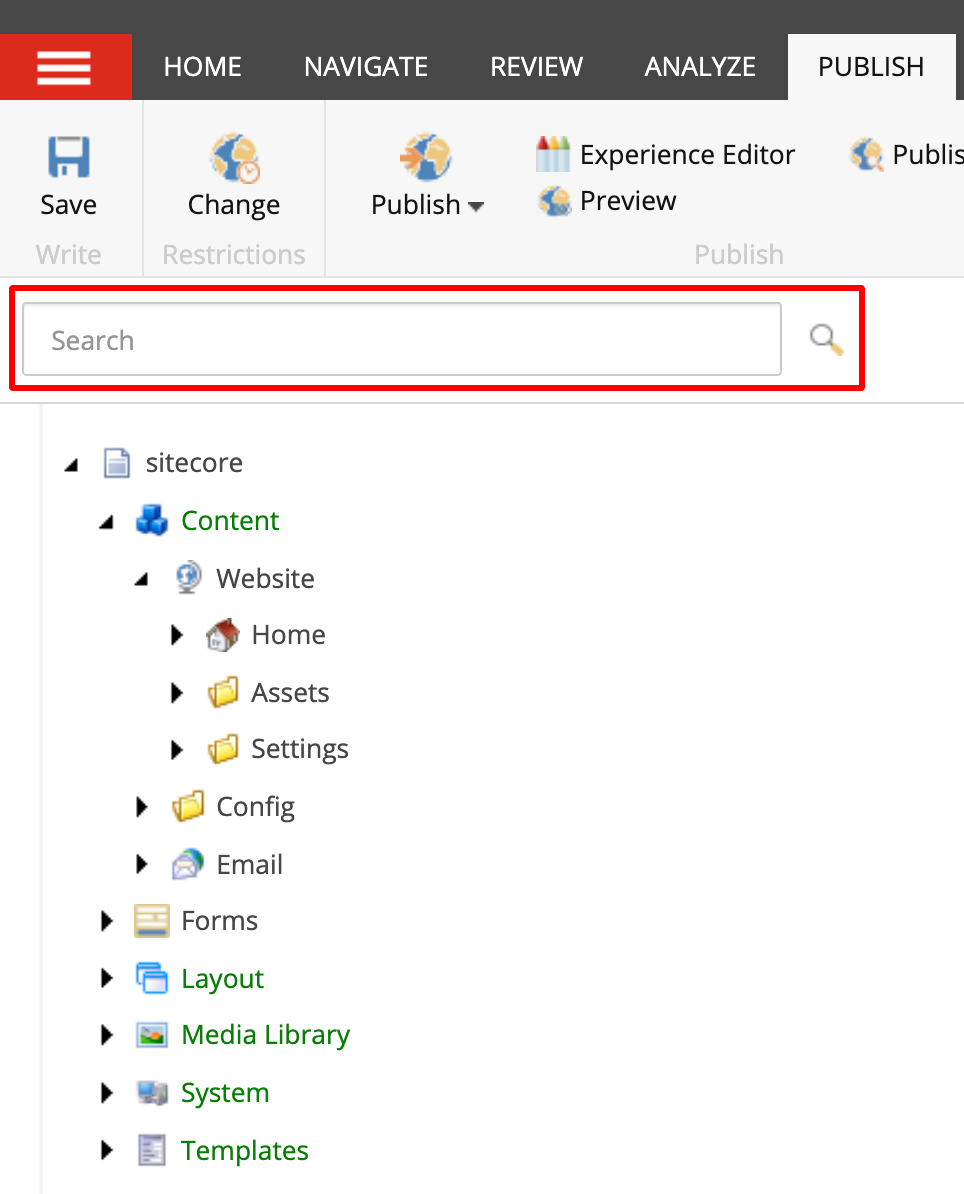This screenshot has height=1194, width=964.
Task: Click the Change restrictions globe icon
Action: 235,158
